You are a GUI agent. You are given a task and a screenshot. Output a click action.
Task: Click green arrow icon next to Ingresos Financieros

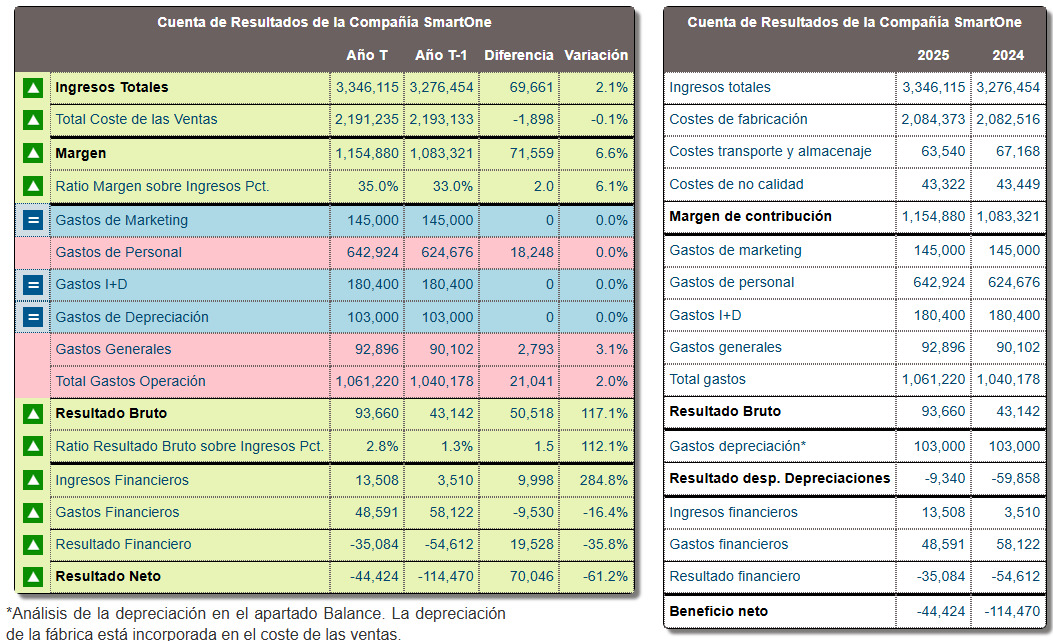coord(33,480)
